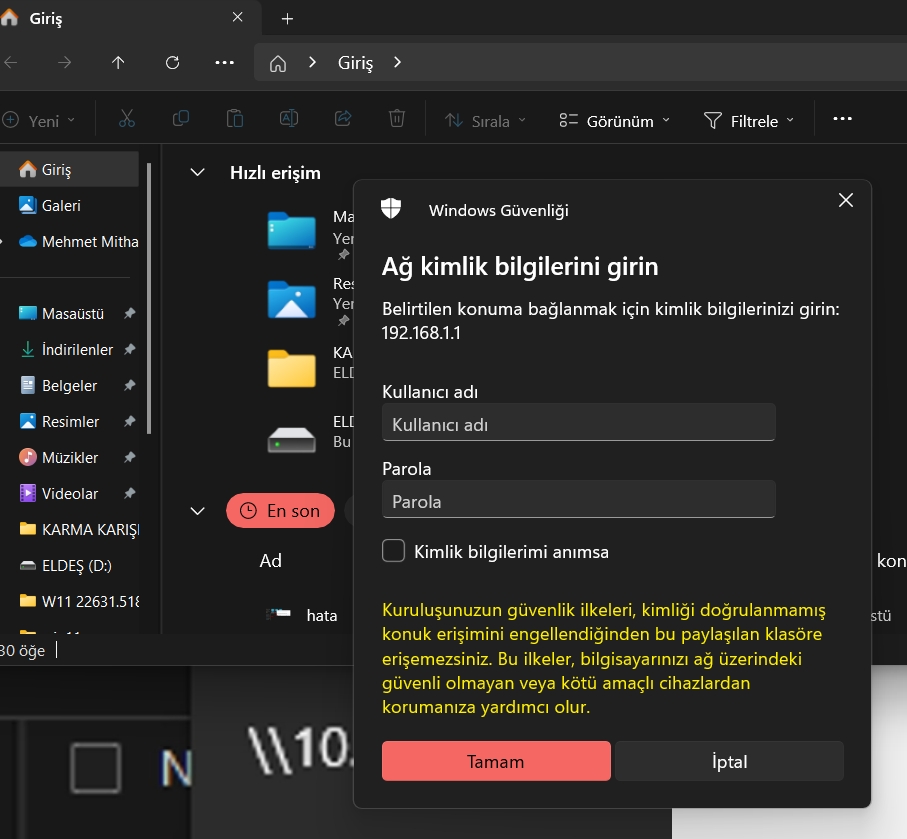
Task: Click the Rename icon in toolbar
Action: (x=289, y=119)
